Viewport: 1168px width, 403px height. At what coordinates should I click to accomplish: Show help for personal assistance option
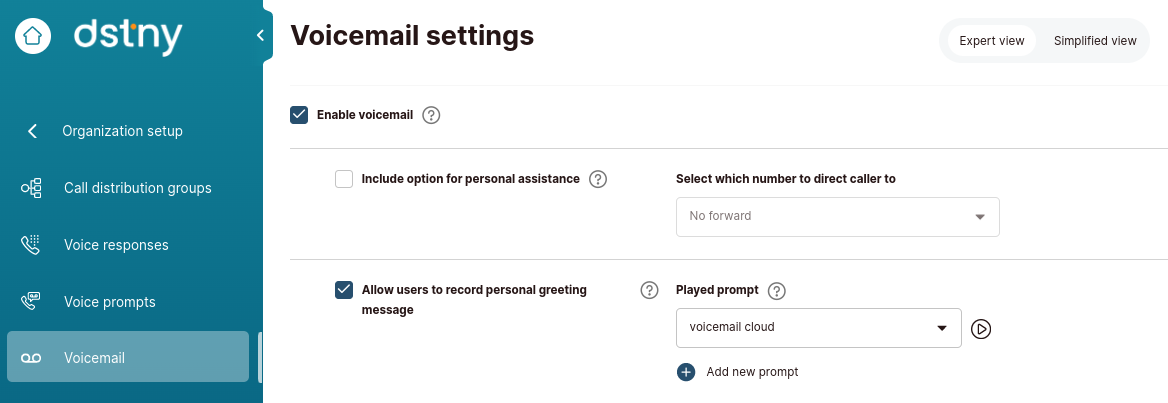[598, 180]
